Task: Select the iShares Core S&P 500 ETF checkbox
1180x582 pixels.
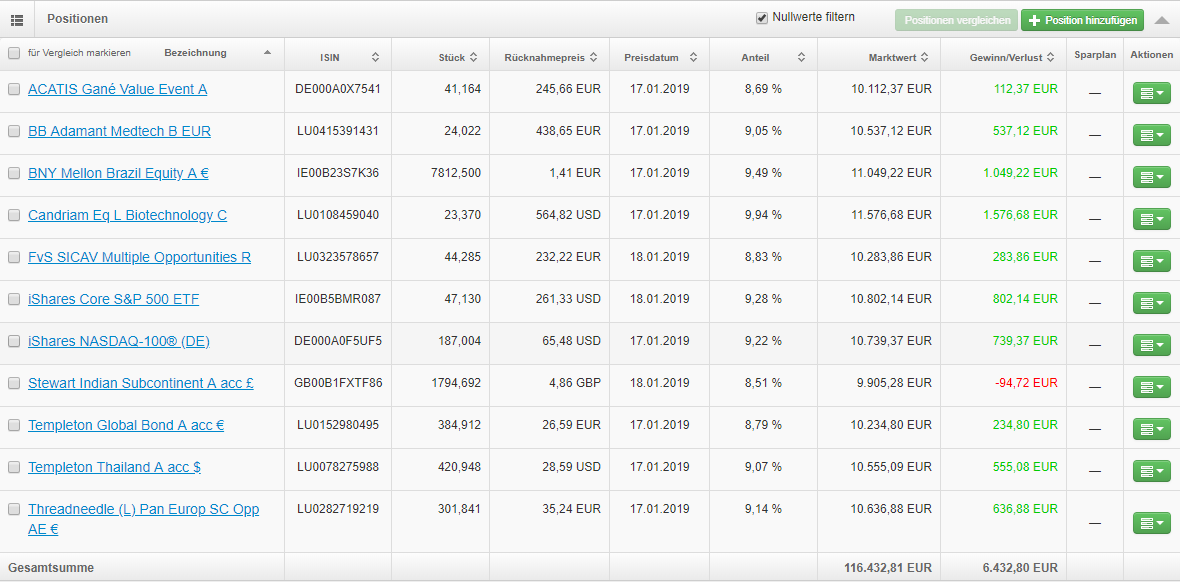Action: pyautogui.click(x=14, y=299)
